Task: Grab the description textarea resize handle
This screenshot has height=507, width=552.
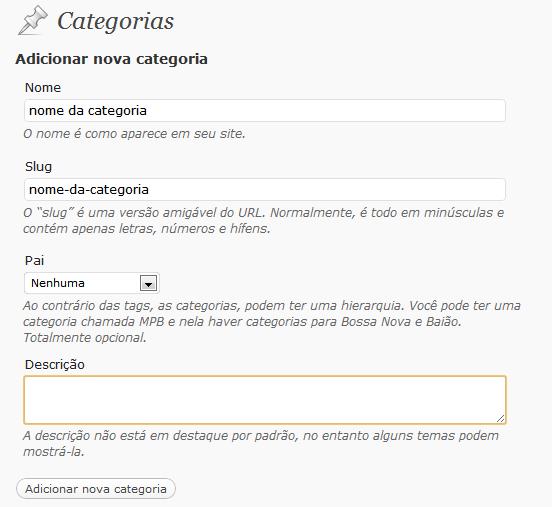Action: (500, 418)
